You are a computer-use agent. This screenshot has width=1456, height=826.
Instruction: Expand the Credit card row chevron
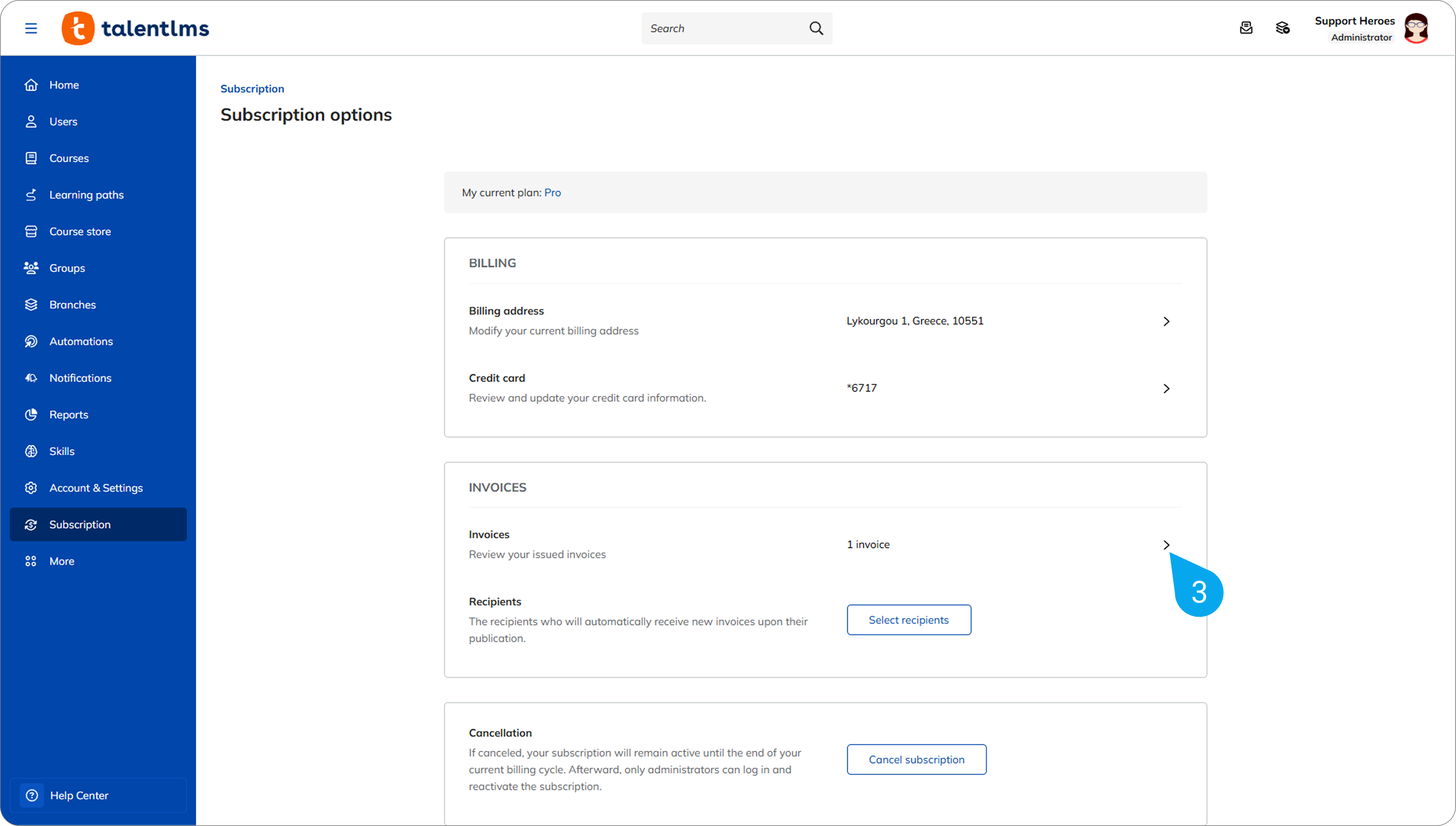pyautogui.click(x=1166, y=388)
